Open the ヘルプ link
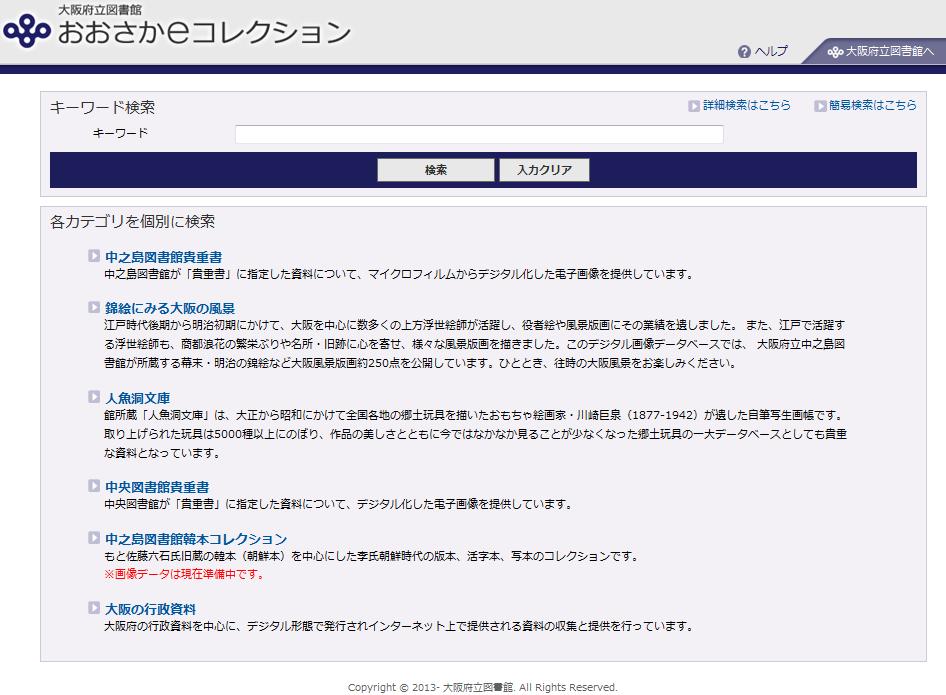Image resolution: width=946 pixels, height=695 pixels. [771, 51]
